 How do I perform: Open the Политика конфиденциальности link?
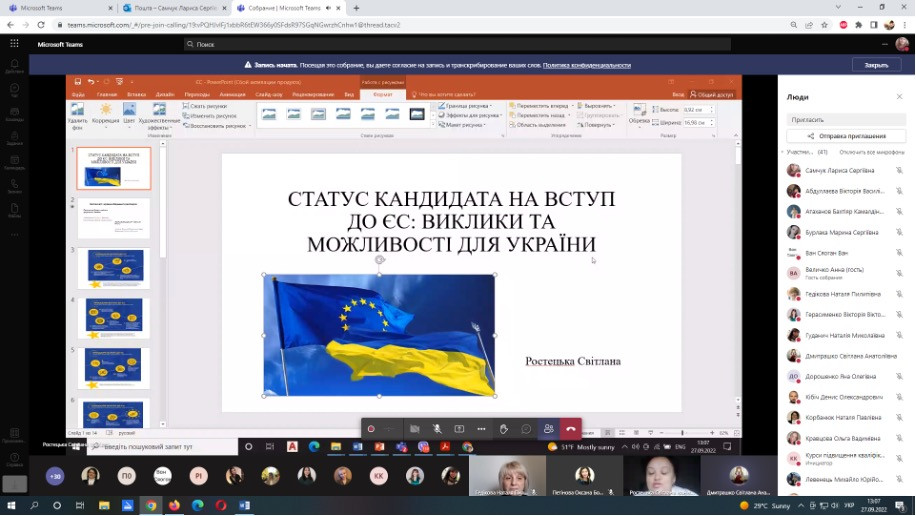pyautogui.click(x=587, y=65)
